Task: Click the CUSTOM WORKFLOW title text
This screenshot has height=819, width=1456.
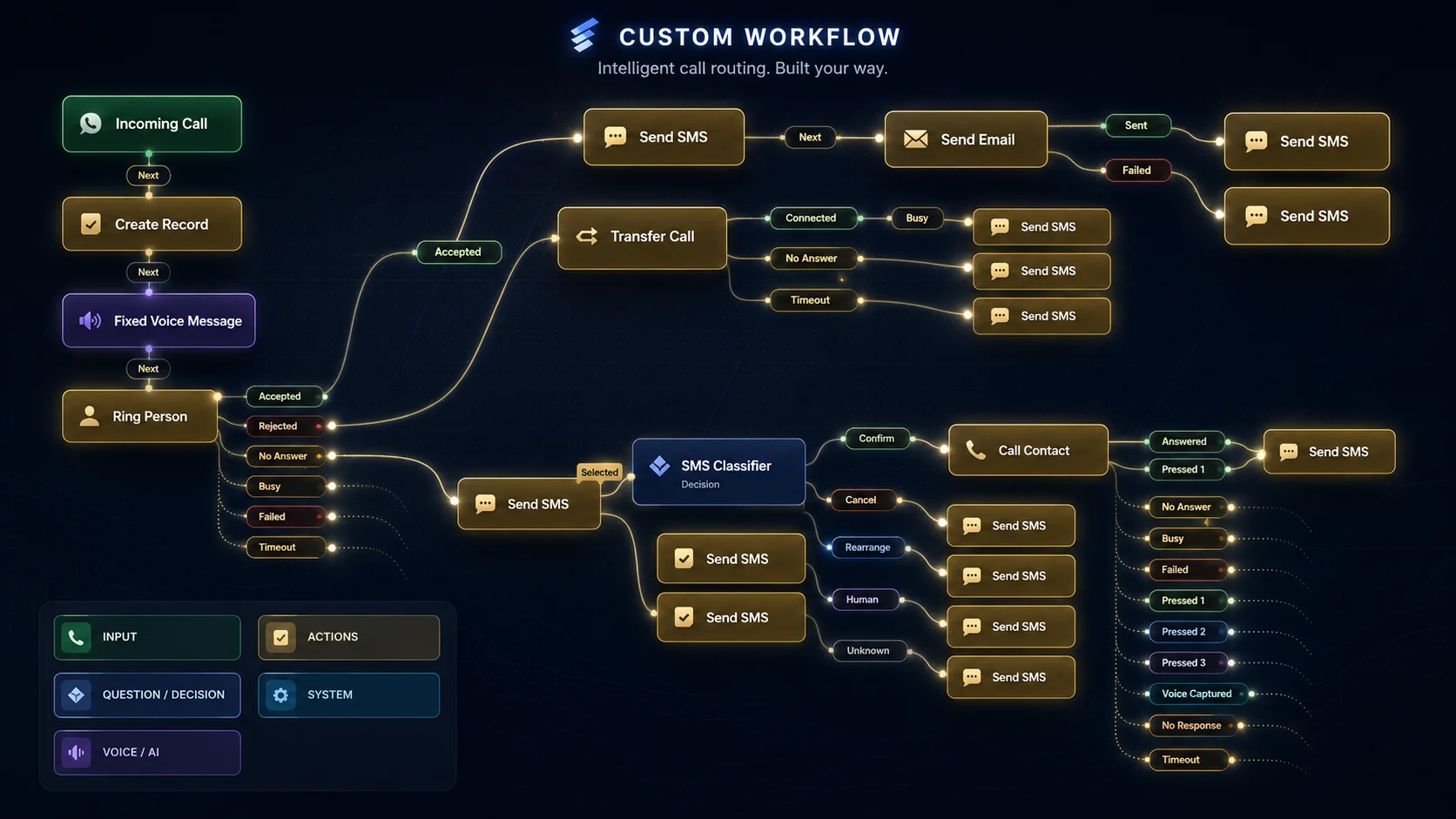Action: pyautogui.click(x=759, y=37)
